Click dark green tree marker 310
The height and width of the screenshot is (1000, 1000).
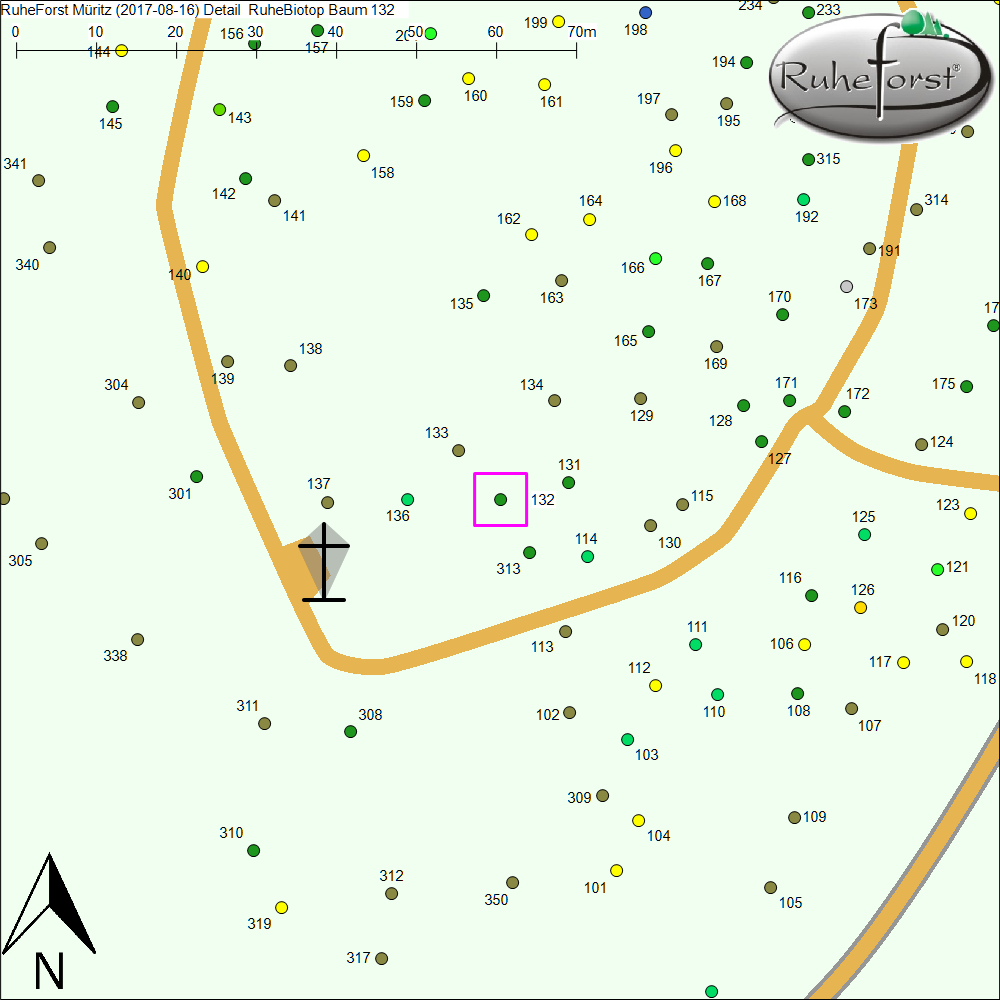pyautogui.click(x=253, y=850)
